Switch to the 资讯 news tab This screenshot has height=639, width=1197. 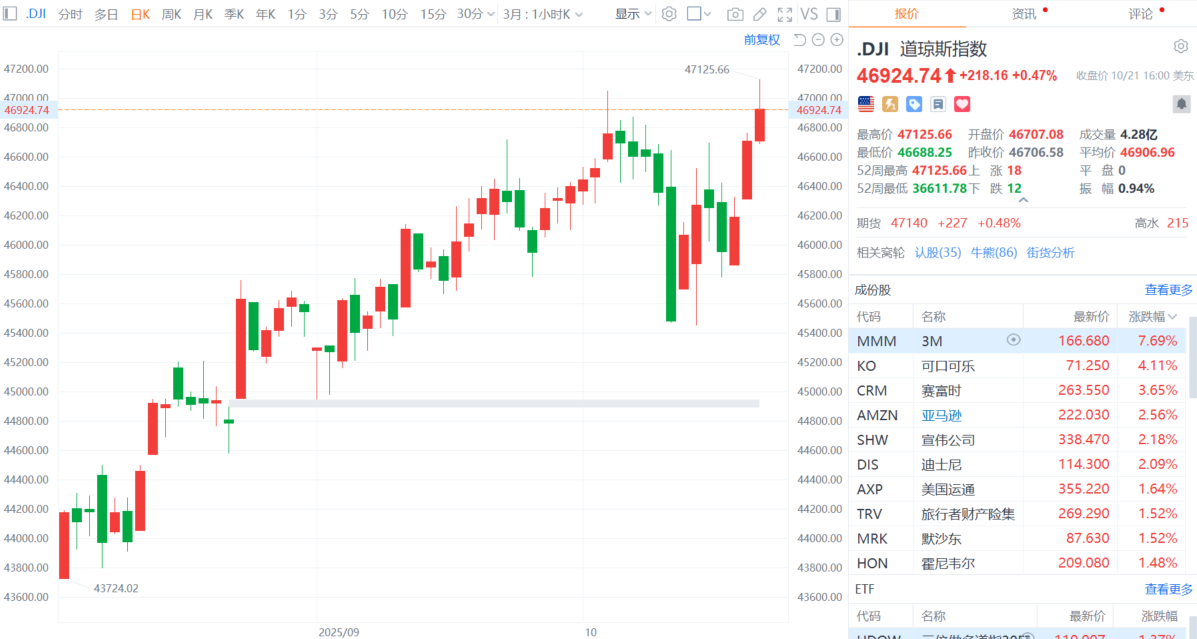click(1023, 14)
